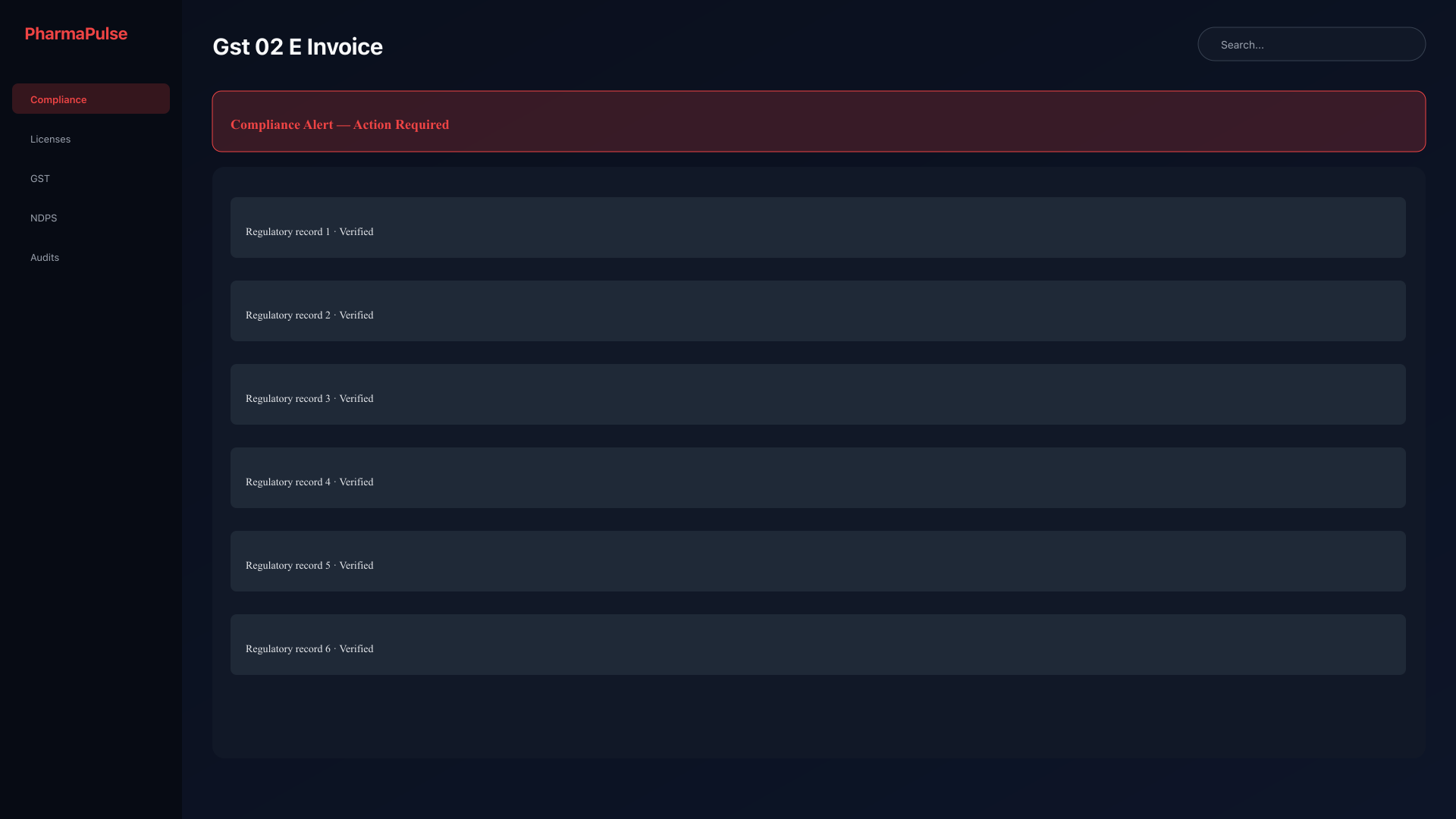The height and width of the screenshot is (819, 1456).
Task: Click Action Required alert text
Action: click(401, 124)
